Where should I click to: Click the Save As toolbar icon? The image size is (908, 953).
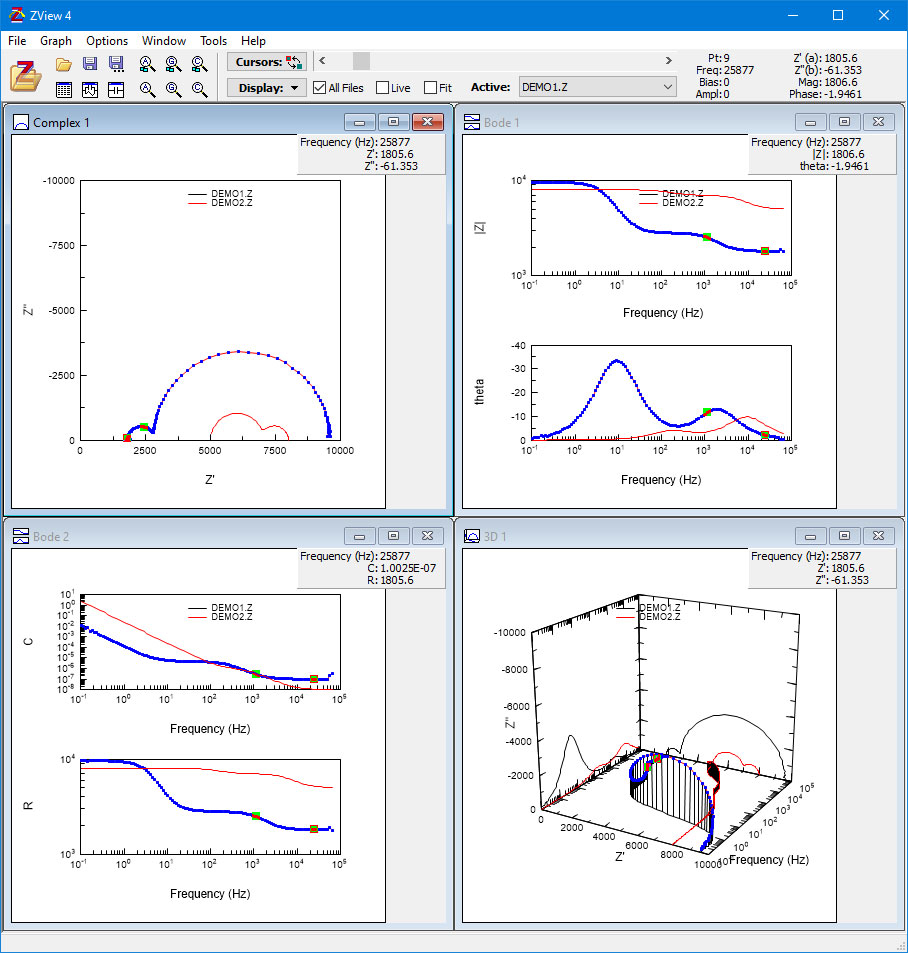[117, 64]
